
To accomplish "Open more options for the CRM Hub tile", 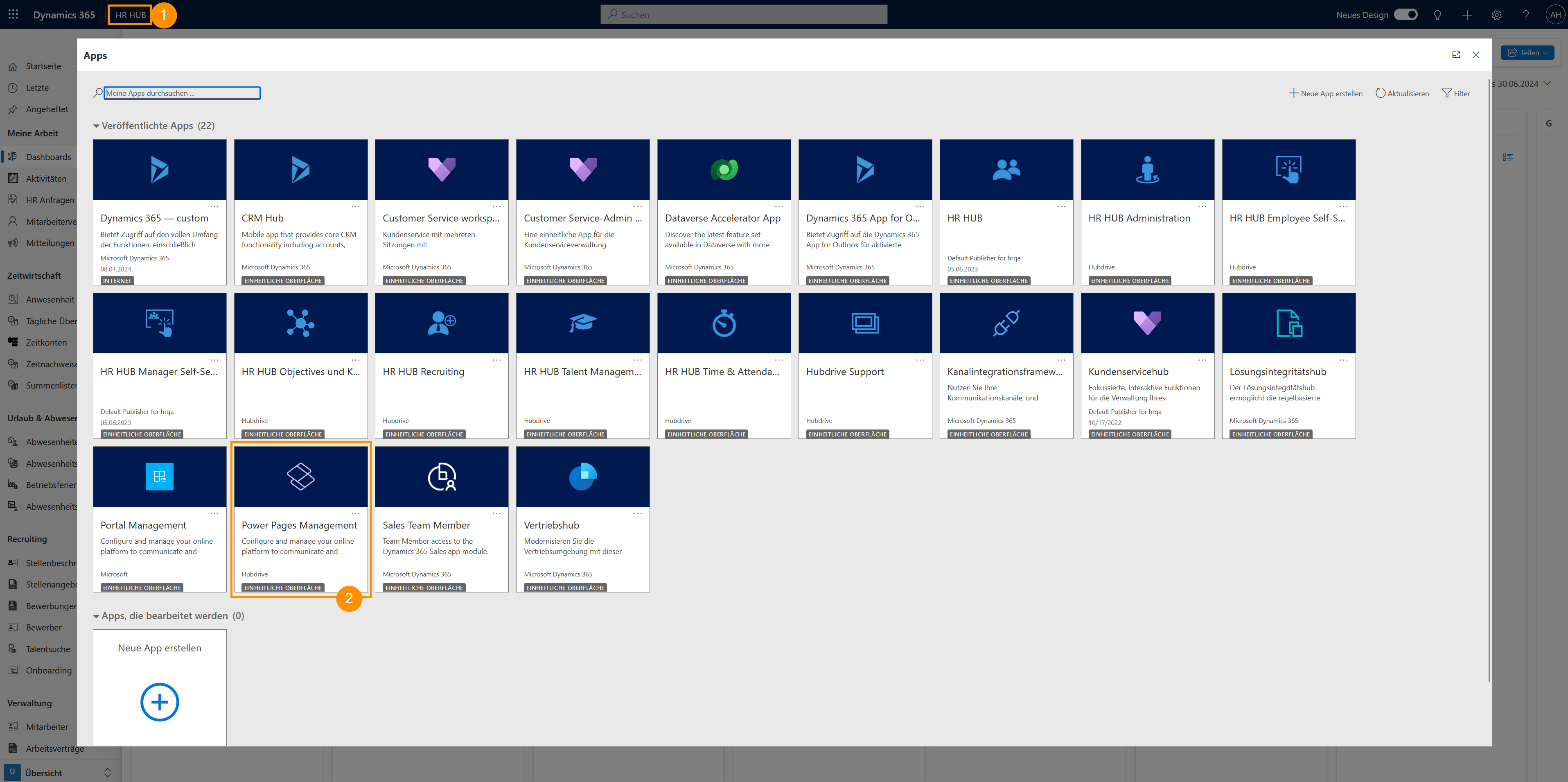I will (356, 206).
